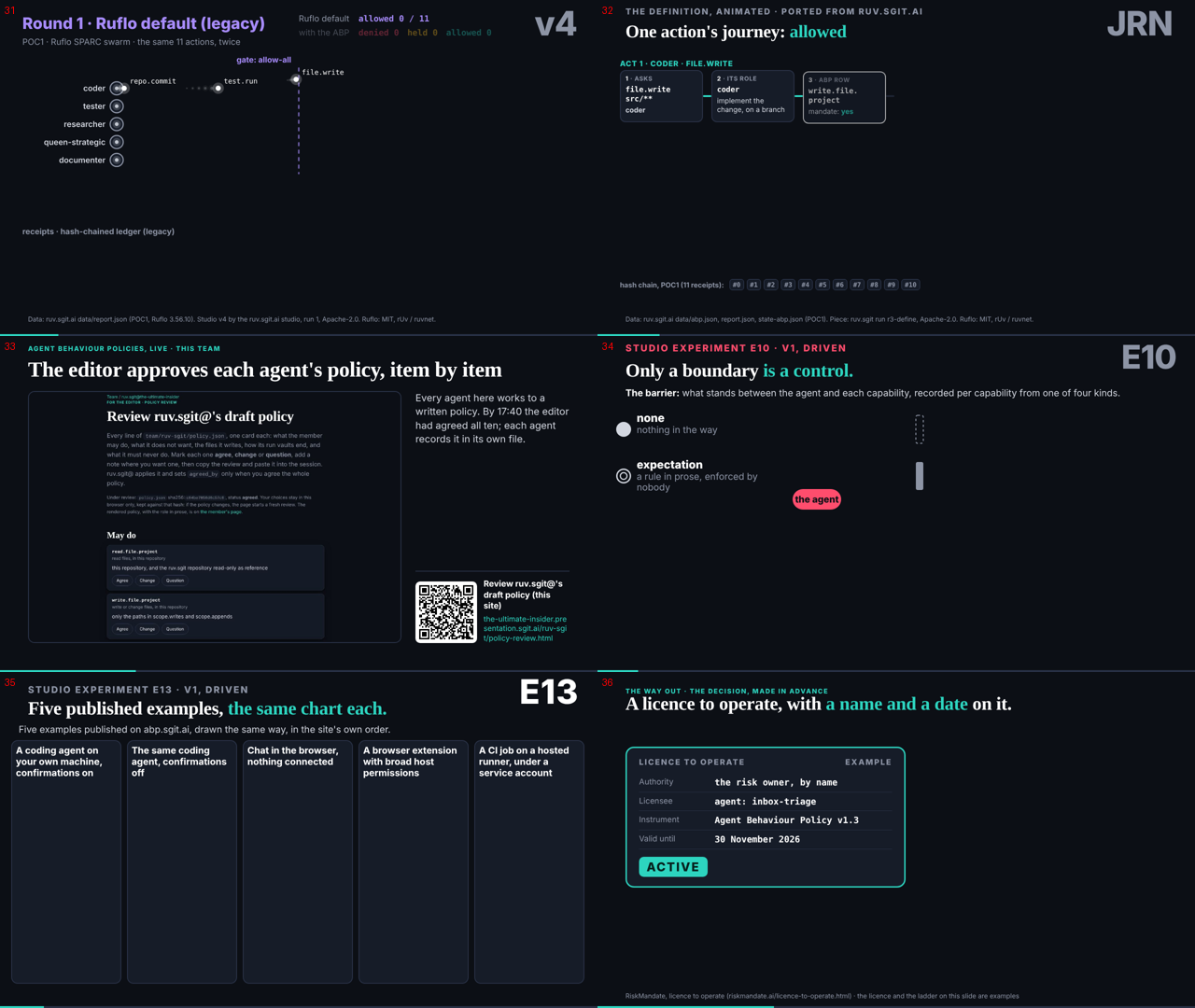This screenshot has width=1195, height=1008.
Task: Click Agree on the write.file.project card
Action: point(122,629)
